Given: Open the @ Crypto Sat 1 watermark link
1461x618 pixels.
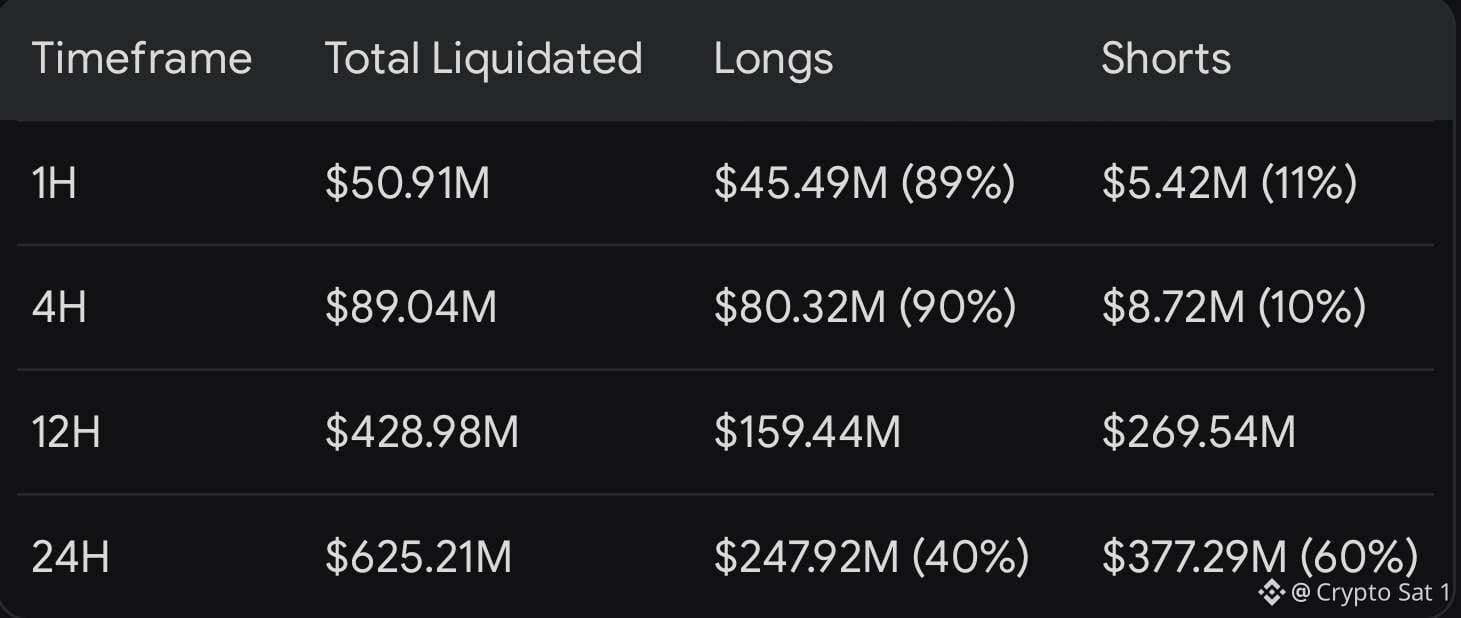Looking at the screenshot, I should point(1370,593).
